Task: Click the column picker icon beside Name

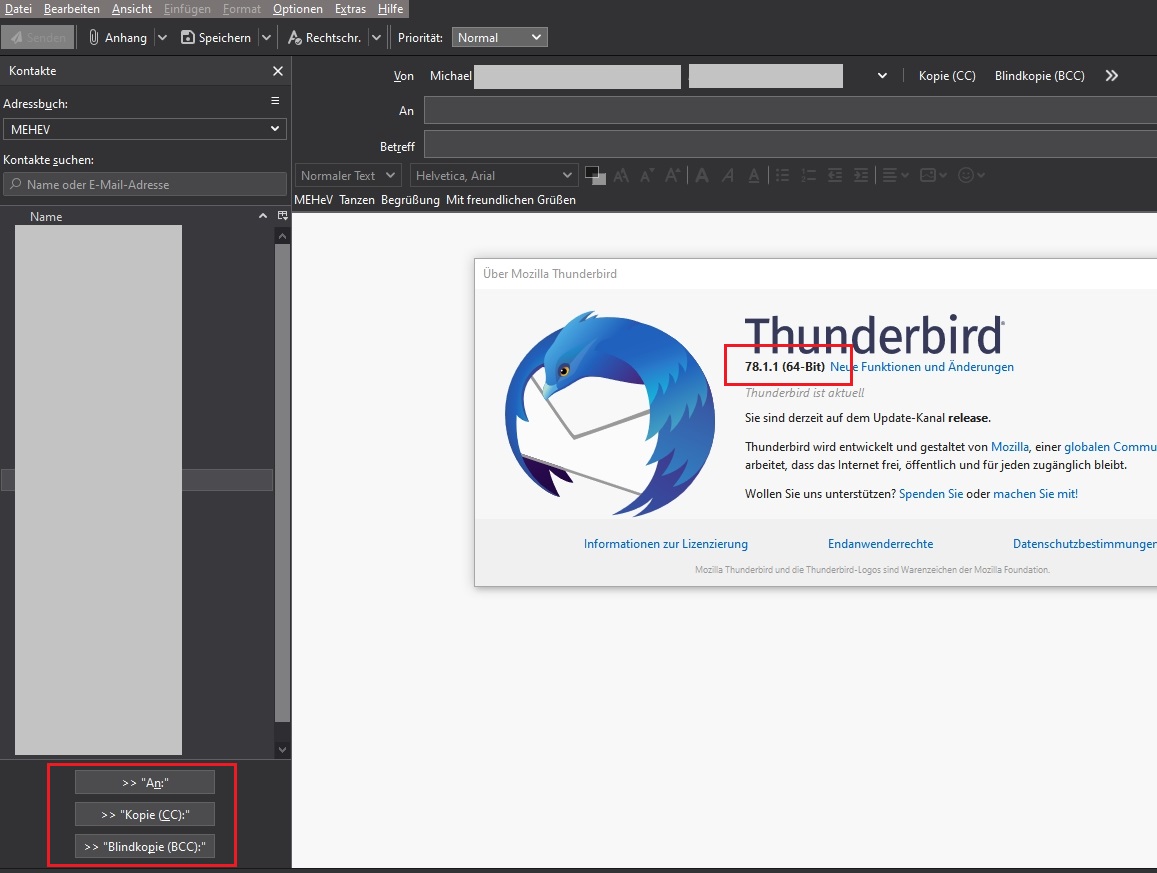Action: (x=282, y=216)
